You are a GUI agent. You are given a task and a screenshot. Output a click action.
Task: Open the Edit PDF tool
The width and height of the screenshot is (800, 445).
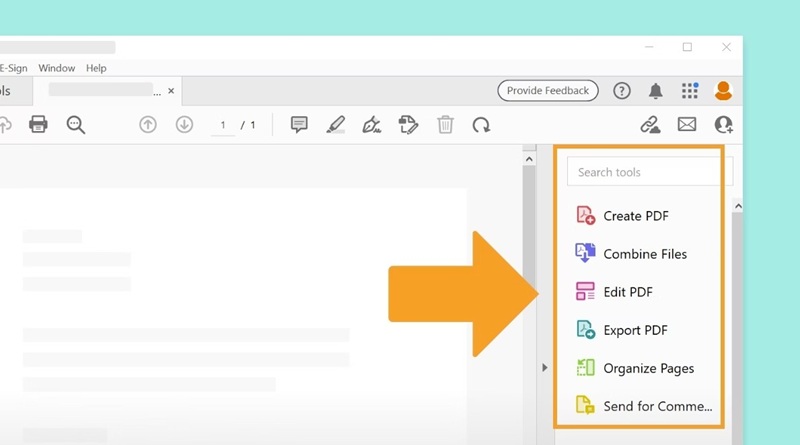click(x=627, y=292)
